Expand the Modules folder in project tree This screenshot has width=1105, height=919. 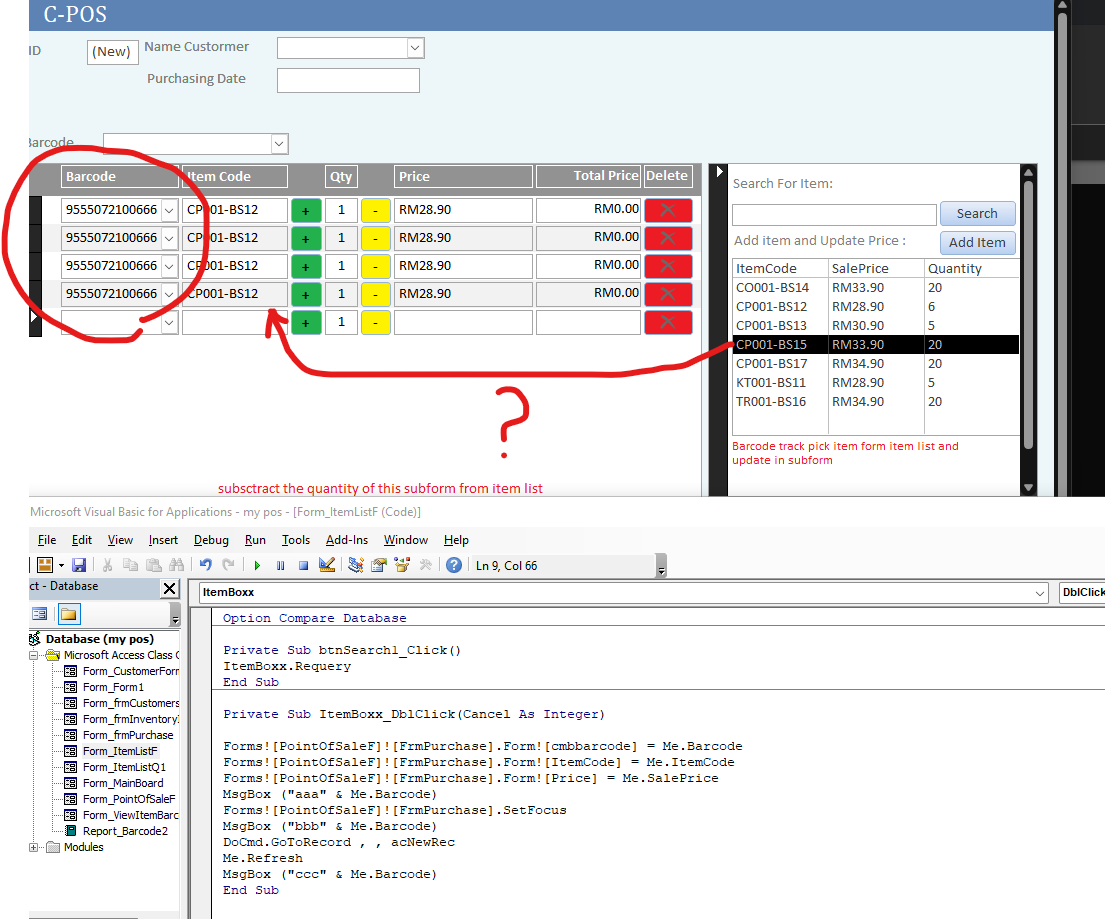[x=35, y=847]
